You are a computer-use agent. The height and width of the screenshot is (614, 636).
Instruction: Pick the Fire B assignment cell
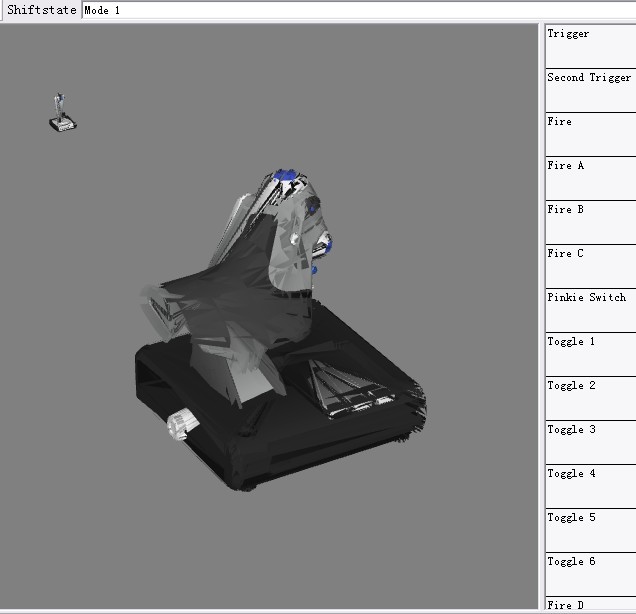[590, 222]
